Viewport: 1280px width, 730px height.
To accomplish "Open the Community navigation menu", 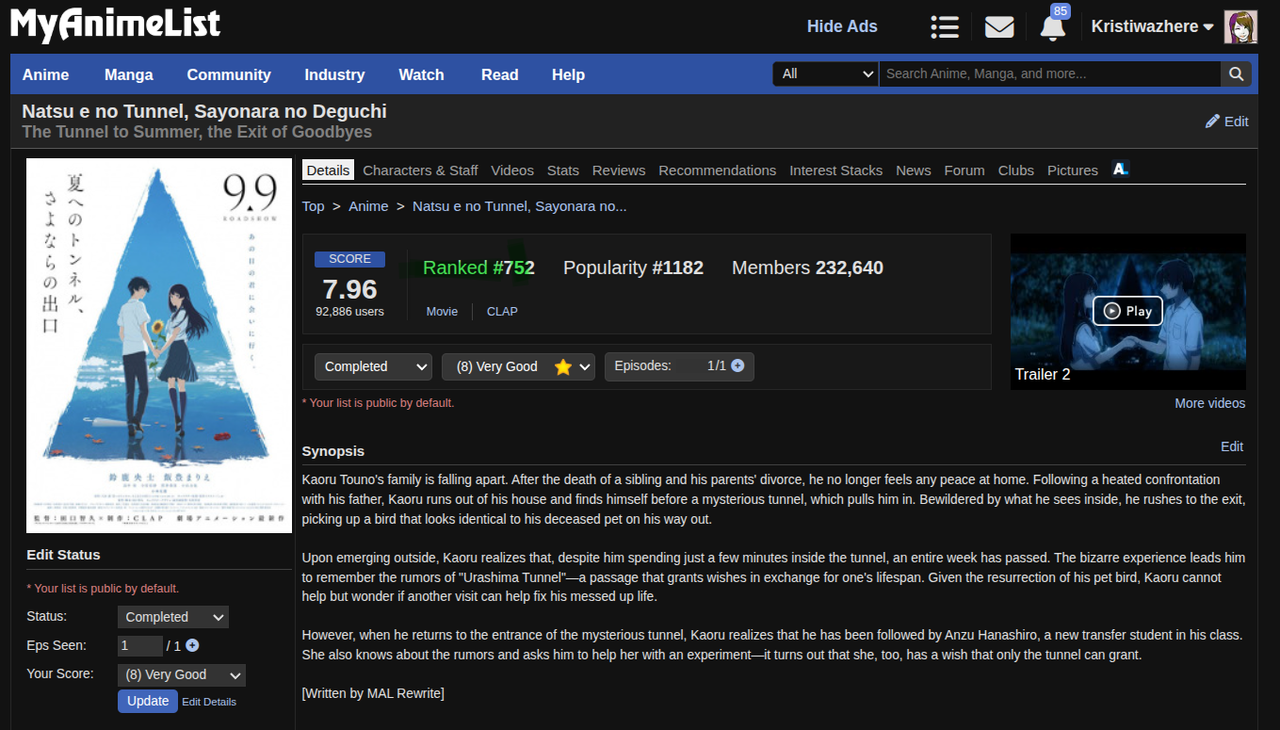I will point(229,75).
